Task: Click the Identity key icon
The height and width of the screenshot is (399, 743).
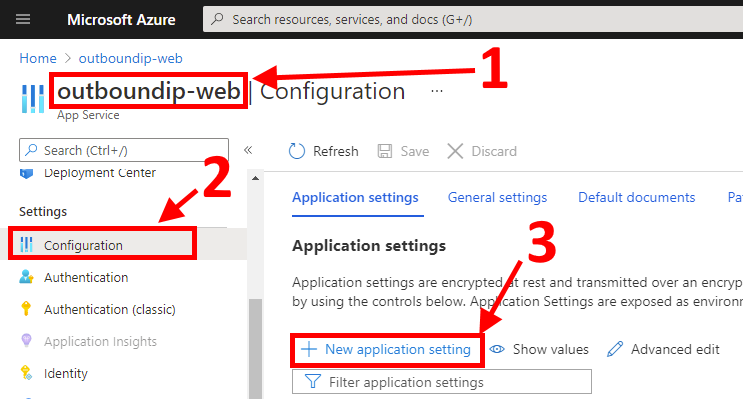Action: click(27, 373)
